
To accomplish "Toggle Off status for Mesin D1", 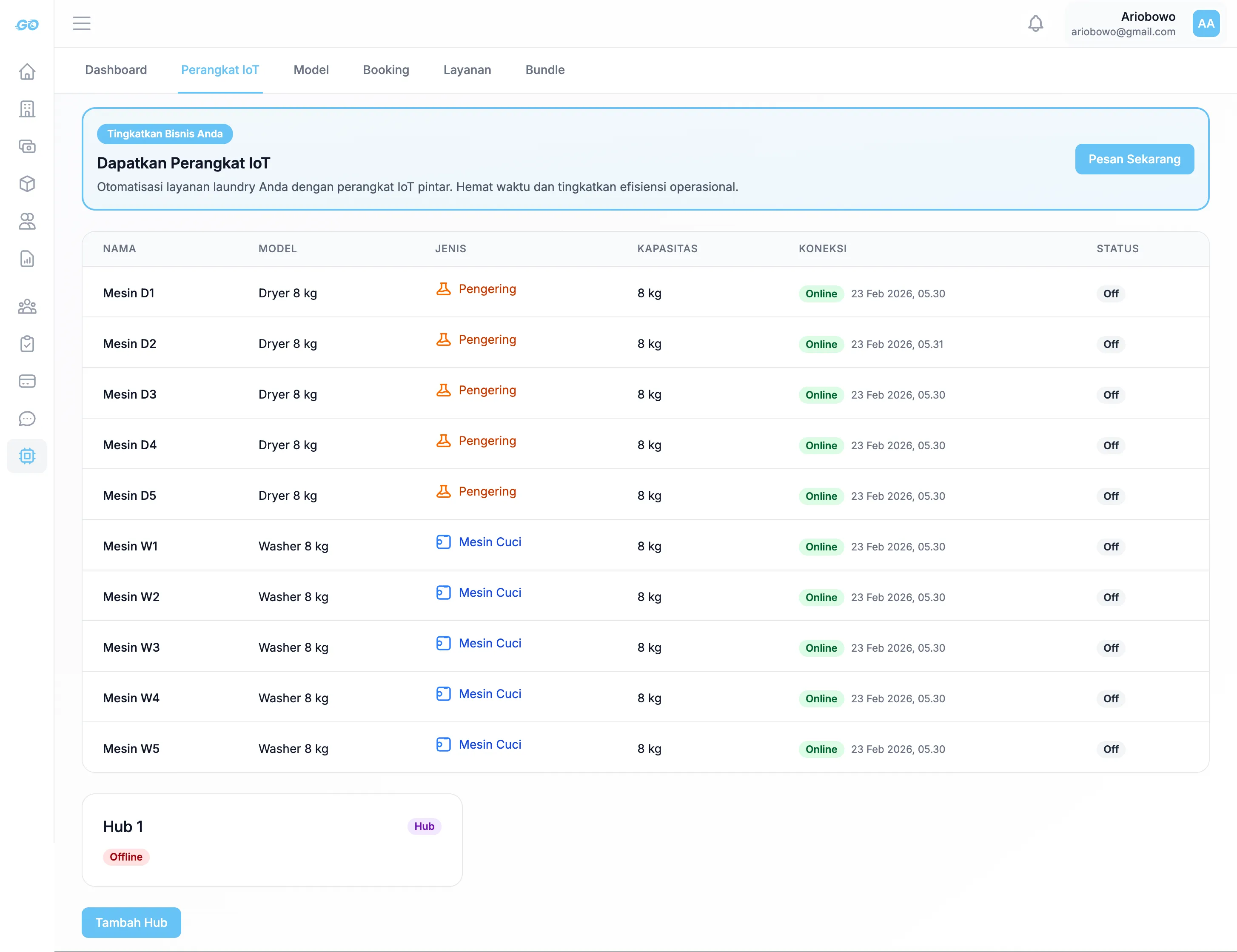I will pyautogui.click(x=1110, y=294).
